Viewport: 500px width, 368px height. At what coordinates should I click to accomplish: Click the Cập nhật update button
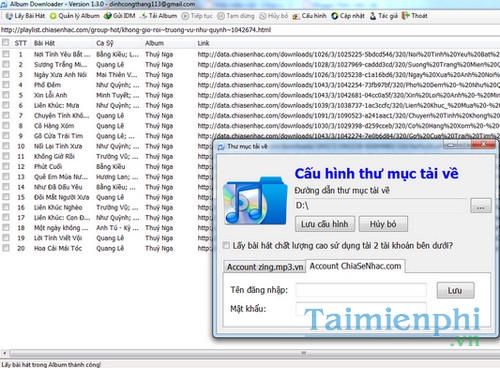(348, 16)
